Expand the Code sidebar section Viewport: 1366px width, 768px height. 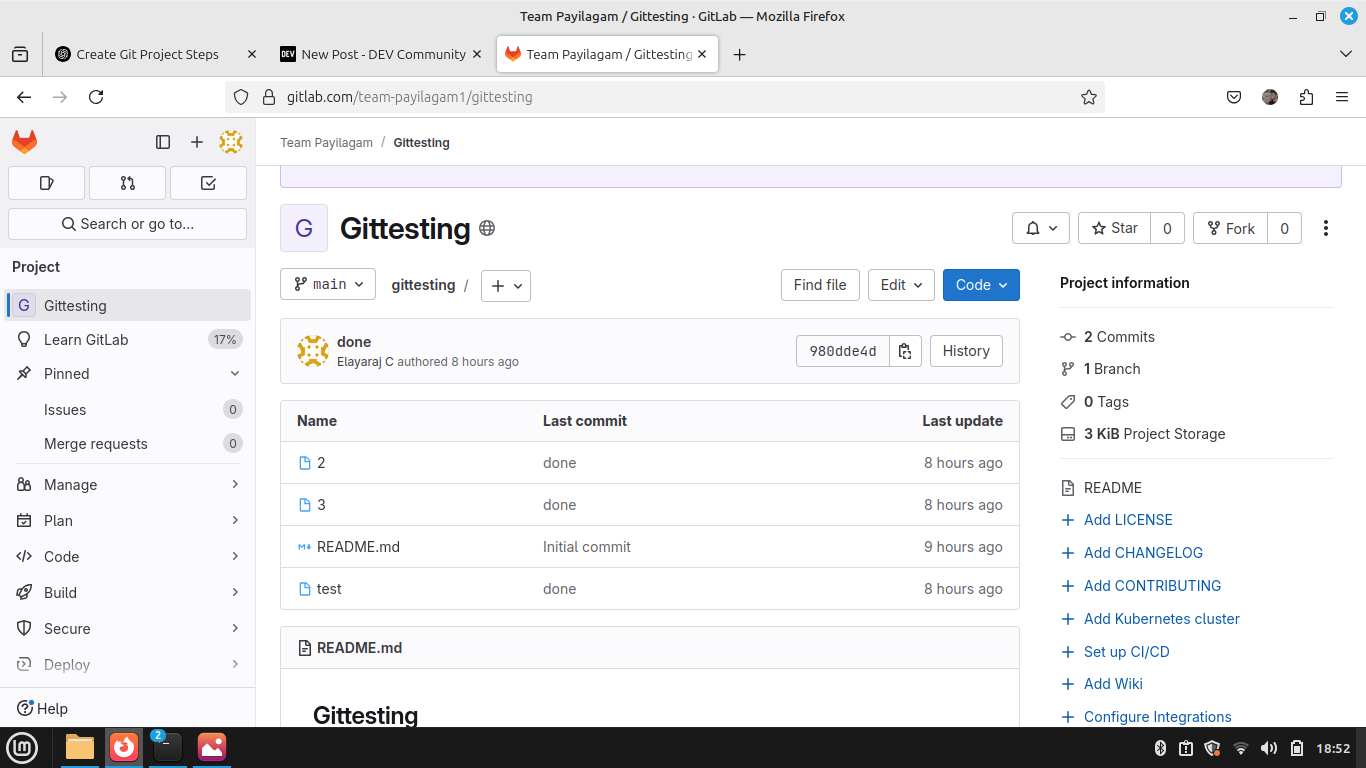tap(128, 557)
